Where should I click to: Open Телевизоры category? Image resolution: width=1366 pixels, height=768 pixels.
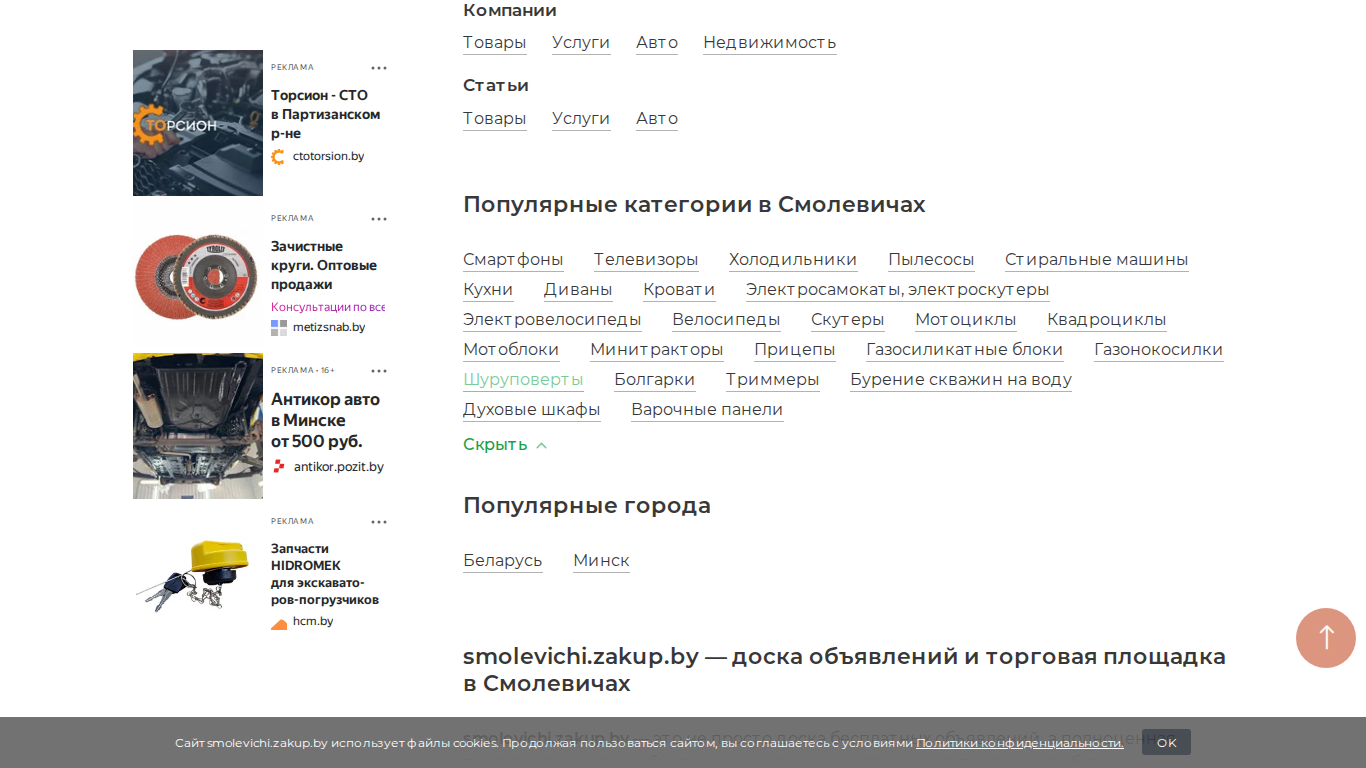click(x=646, y=260)
